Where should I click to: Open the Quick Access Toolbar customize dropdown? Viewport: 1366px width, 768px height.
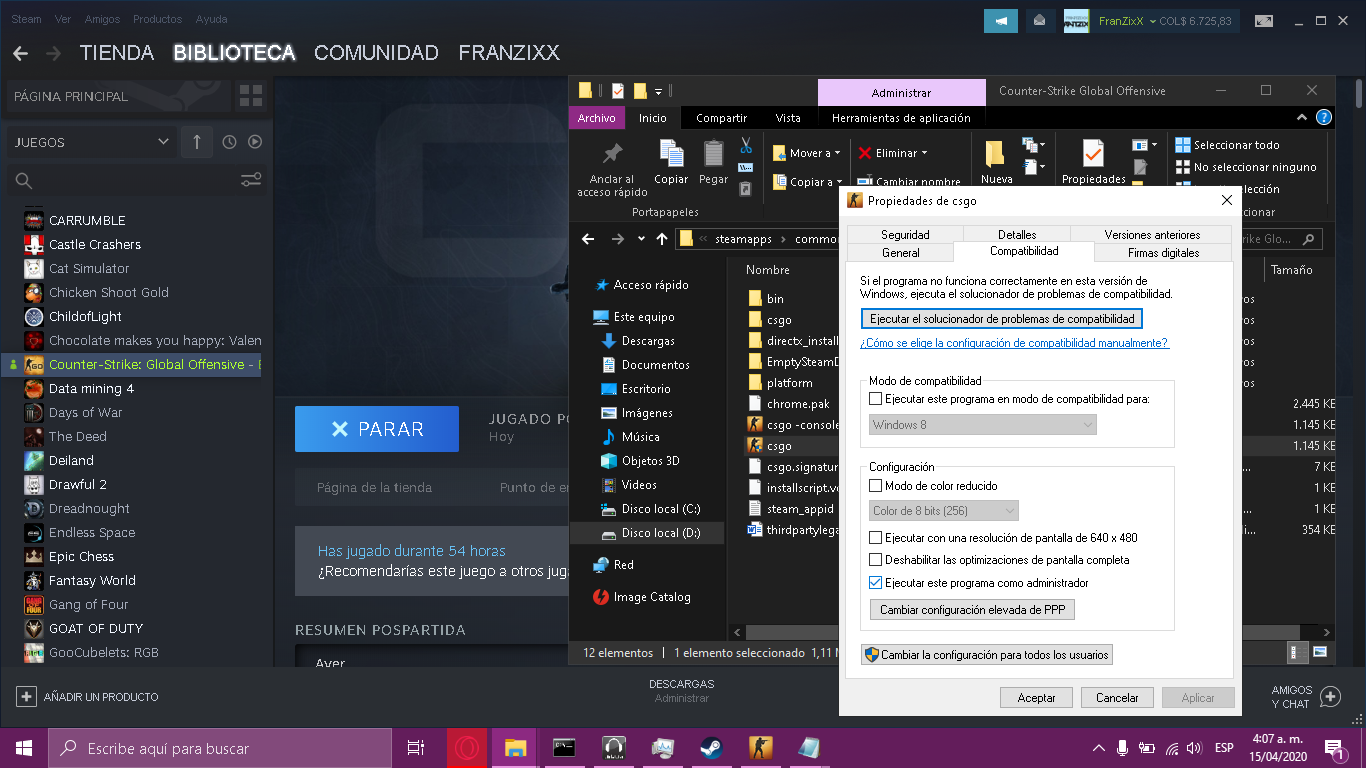[659, 91]
